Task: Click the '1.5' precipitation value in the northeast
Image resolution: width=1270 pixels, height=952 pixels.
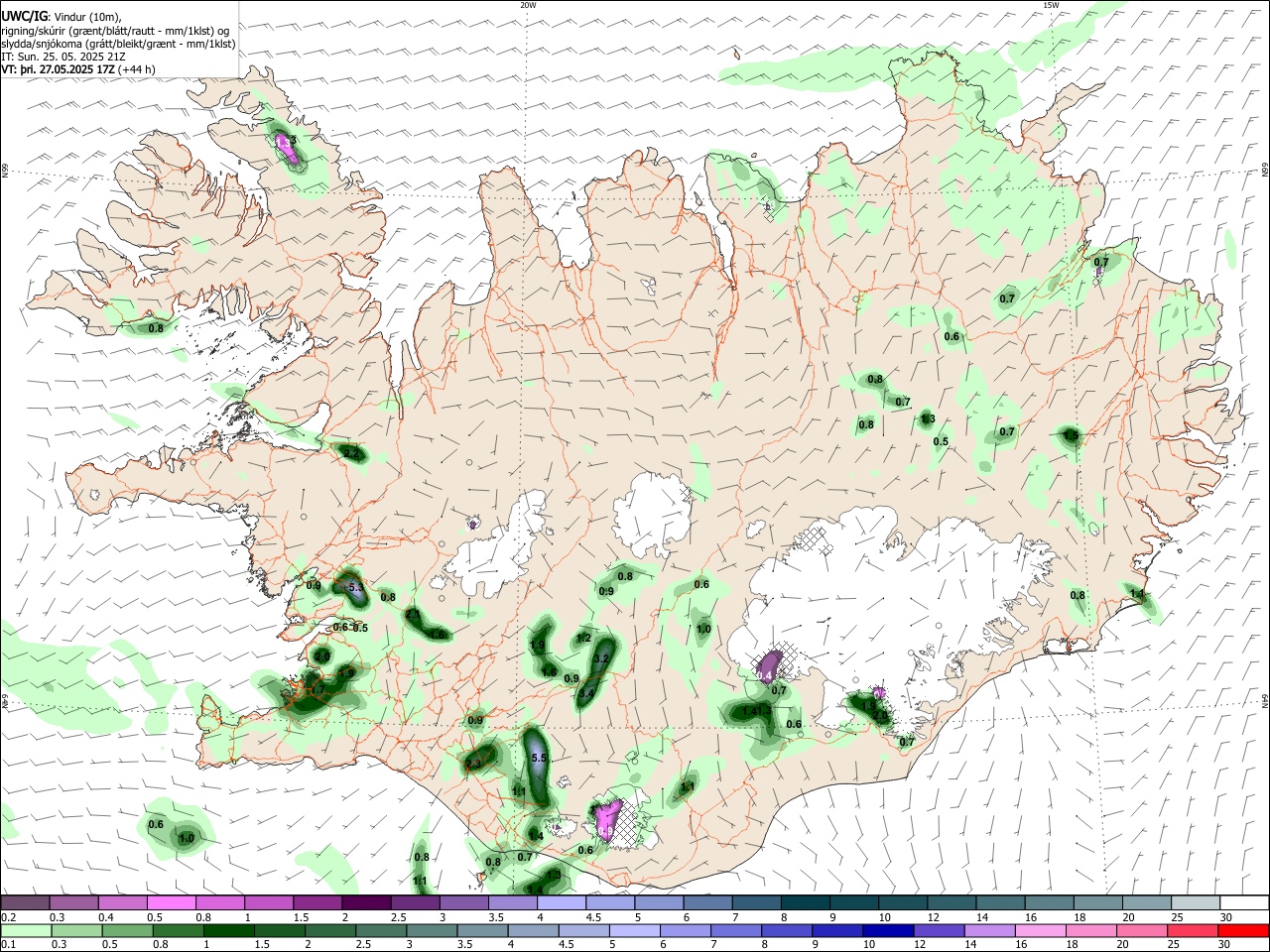Action: (1071, 435)
